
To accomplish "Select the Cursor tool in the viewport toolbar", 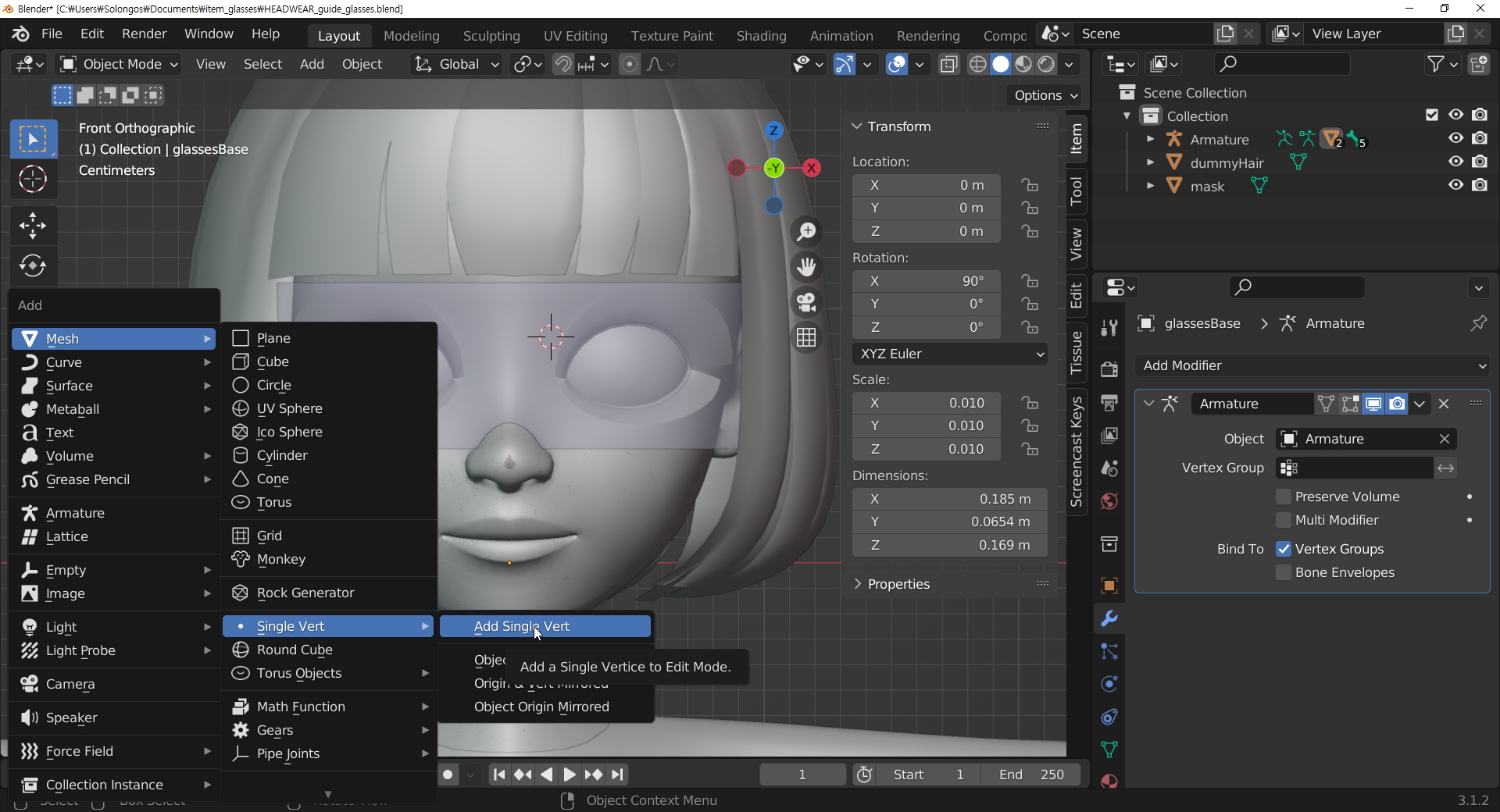I will tap(33, 180).
